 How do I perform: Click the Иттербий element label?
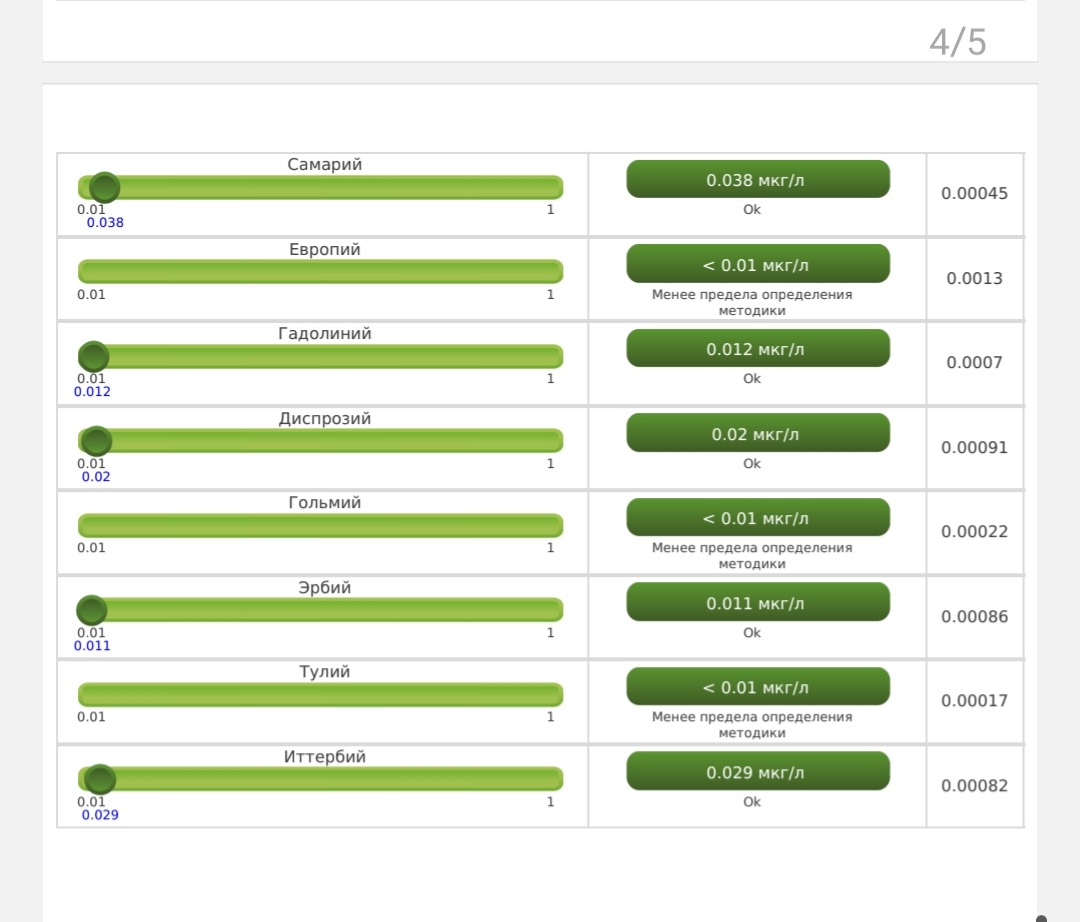click(x=324, y=757)
